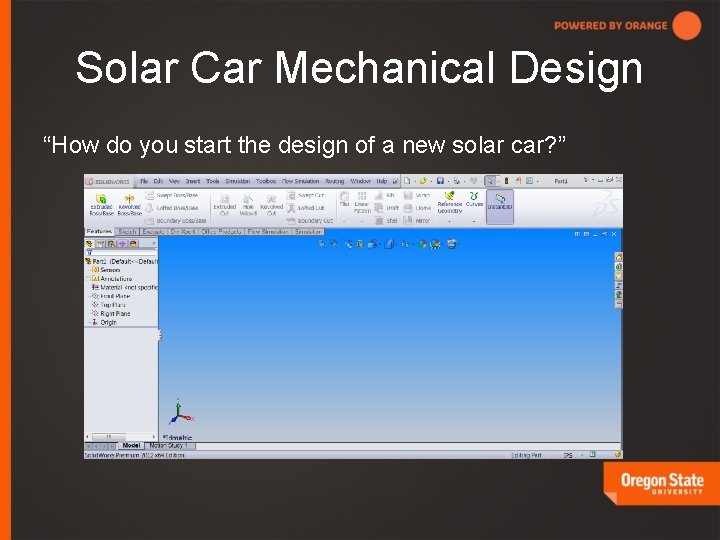This screenshot has height=540, width=720.
Task: Click the Save disk icon
Action: click(x=440, y=181)
